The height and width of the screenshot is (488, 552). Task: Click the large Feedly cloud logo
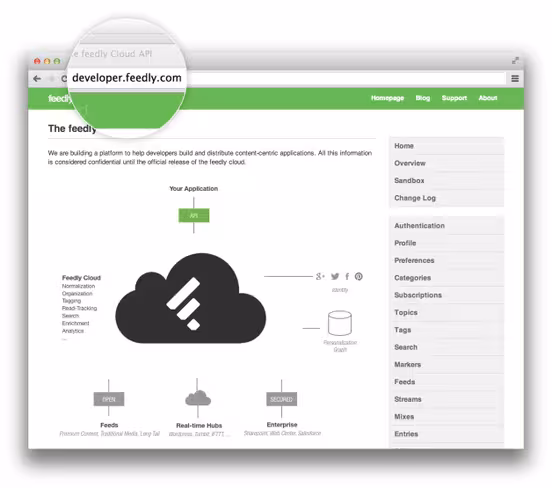click(x=190, y=298)
